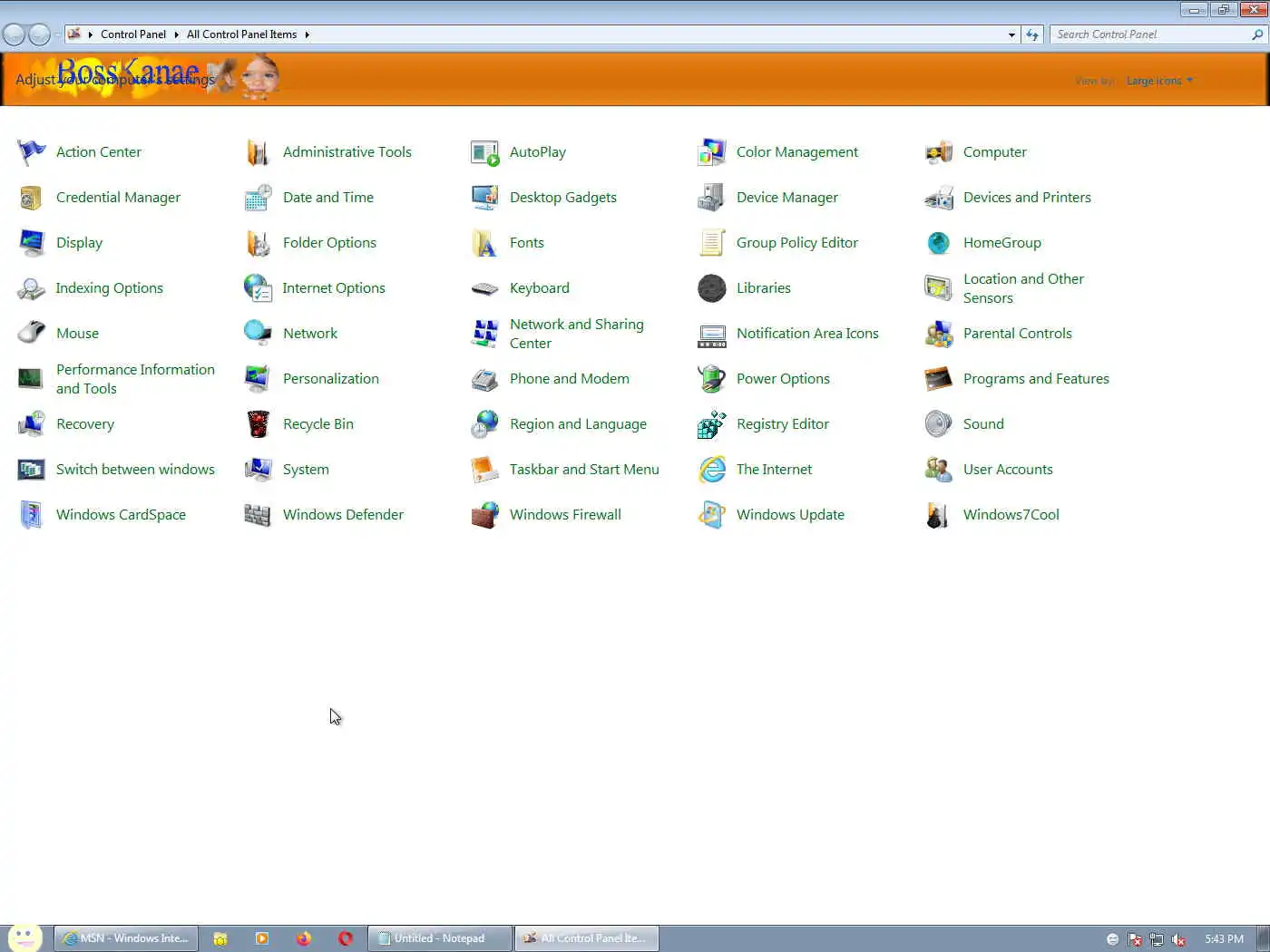Click the muted volume tray icon

pyautogui.click(x=1178, y=939)
